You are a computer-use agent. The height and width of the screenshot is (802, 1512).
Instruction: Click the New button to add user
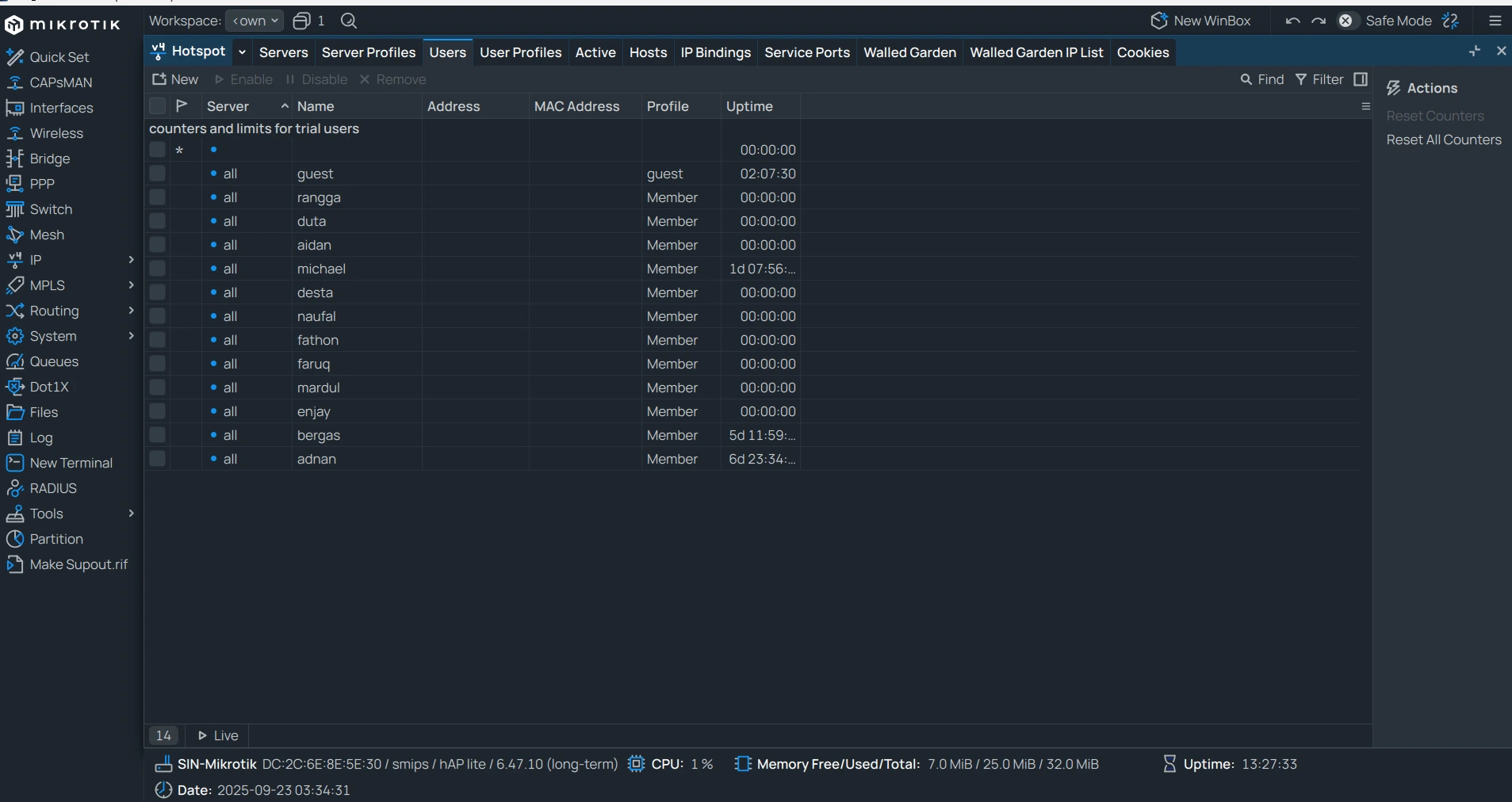(175, 79)
